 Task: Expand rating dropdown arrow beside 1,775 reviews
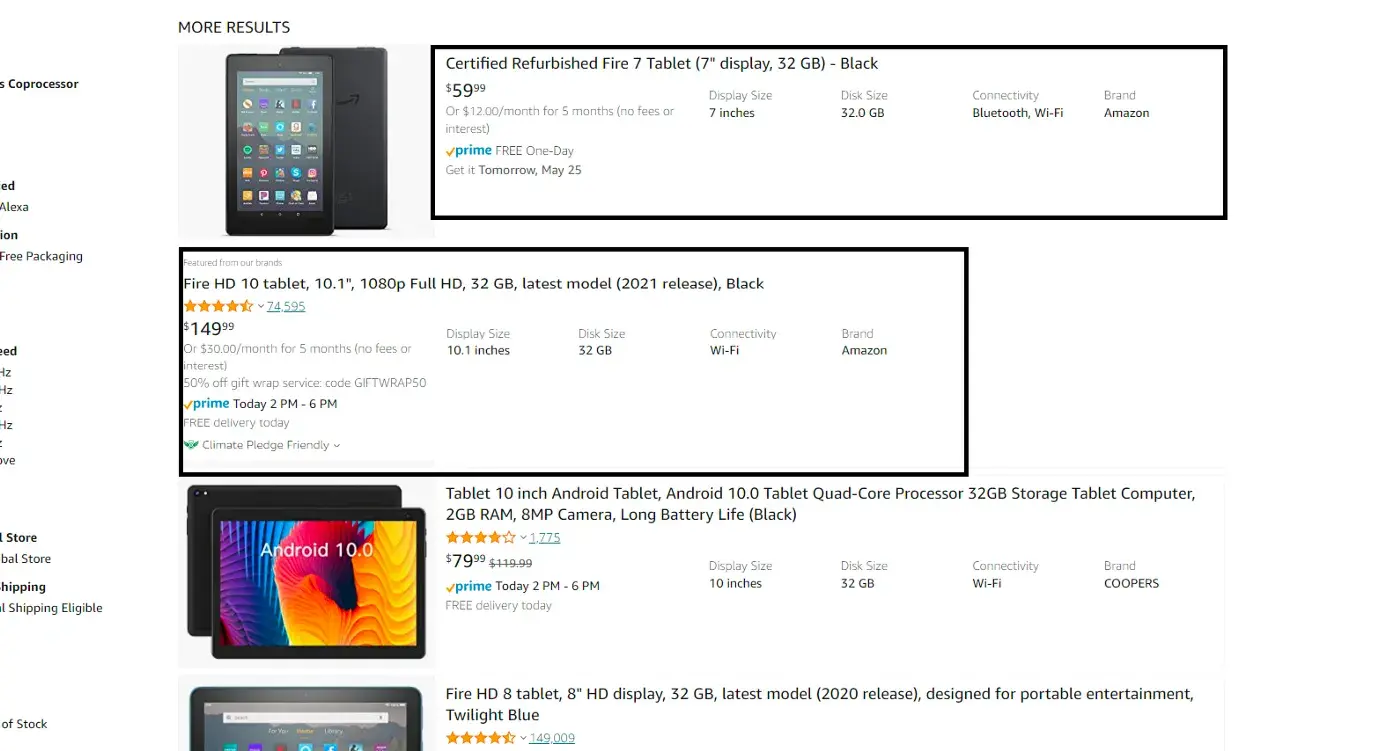point(523,538)
